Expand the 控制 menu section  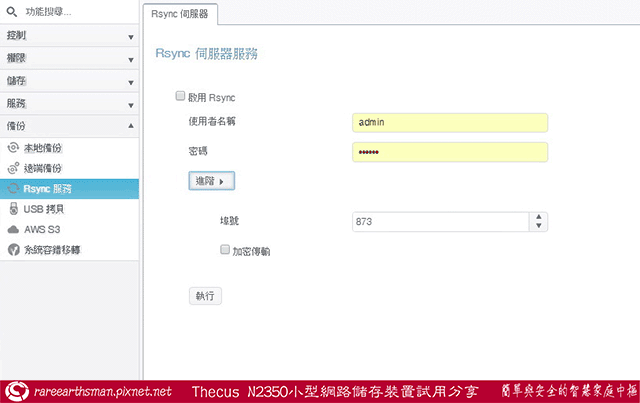pos(69,36)
